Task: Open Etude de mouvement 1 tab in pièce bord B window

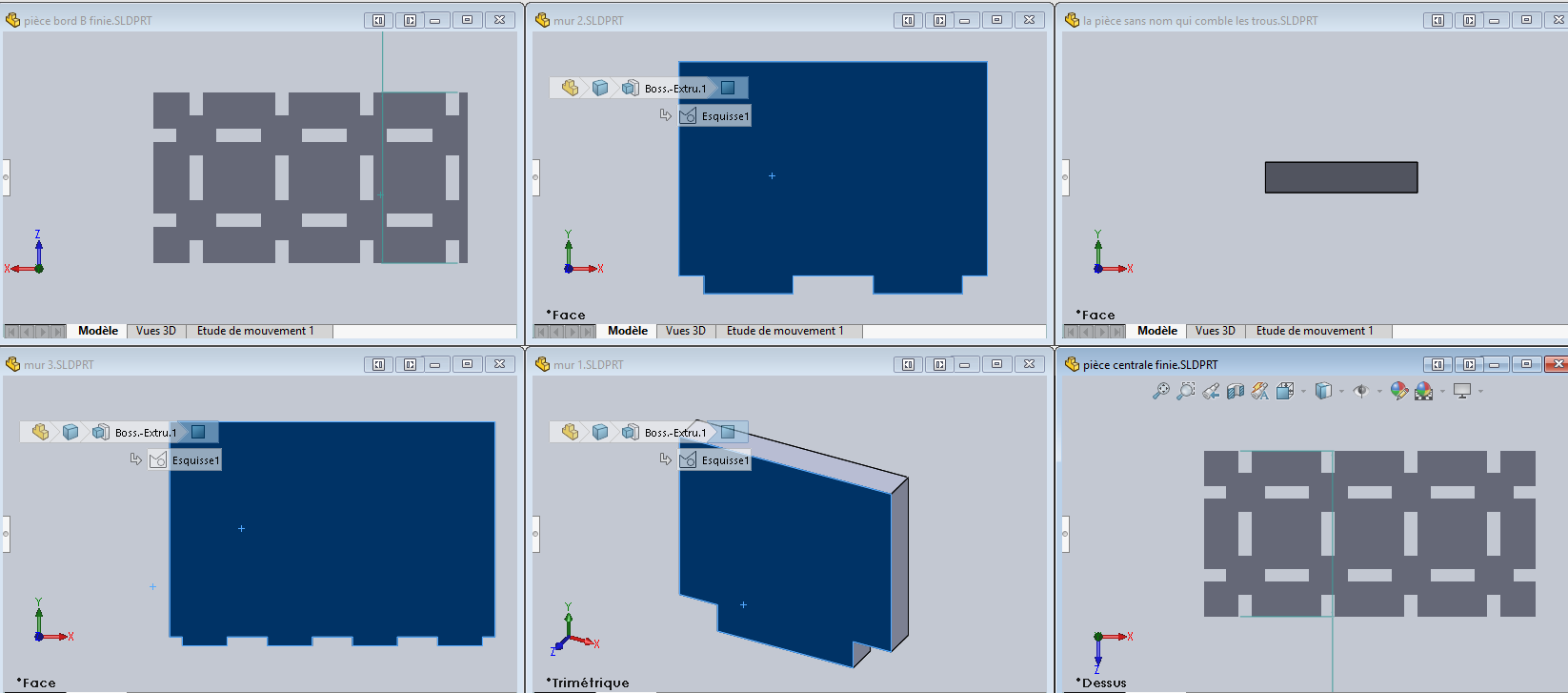Action: point(255,331)
